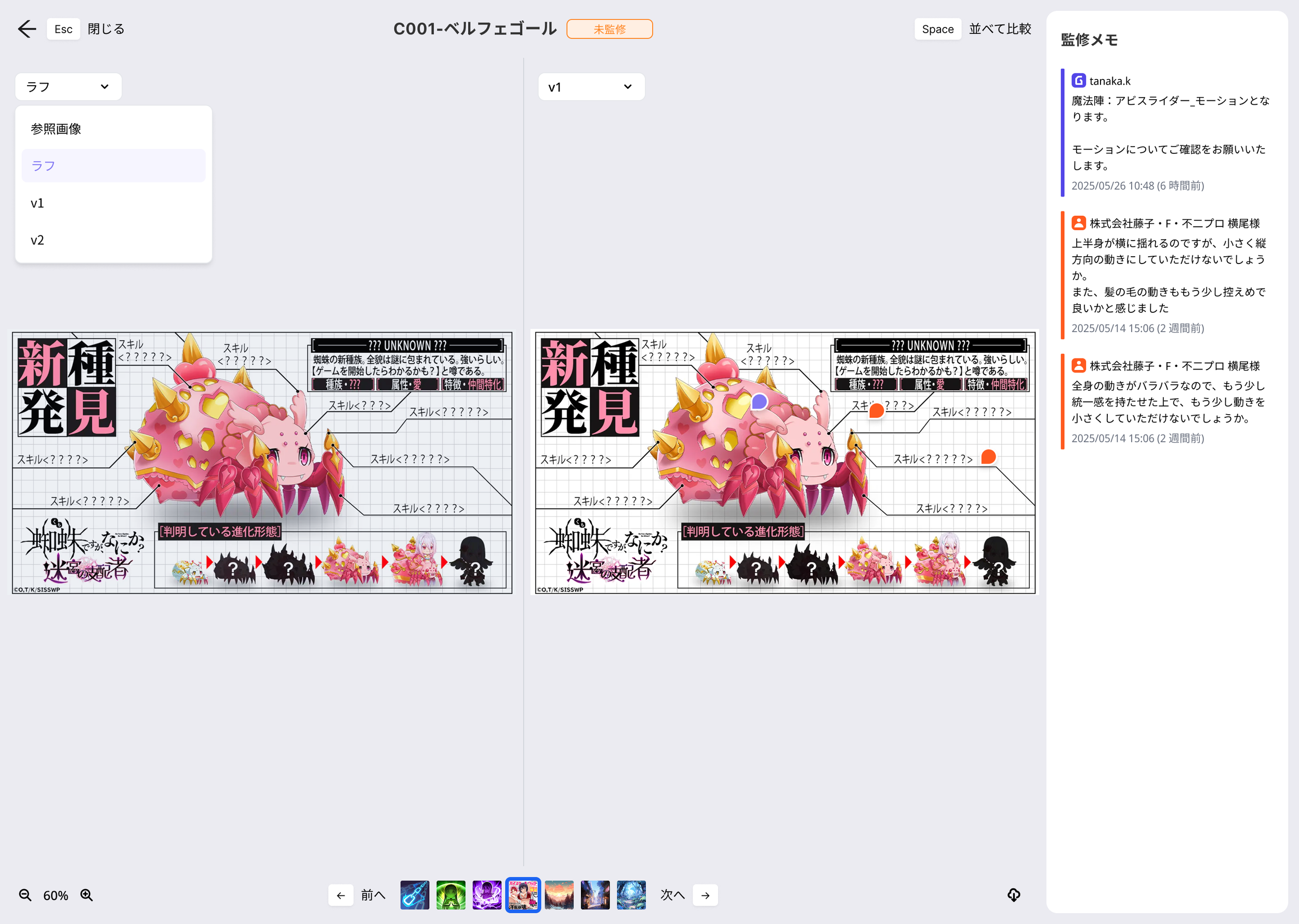Click the orange comment pin beside the lower skill label
The height and width of the screenshot is (924, 1299).
988,457
